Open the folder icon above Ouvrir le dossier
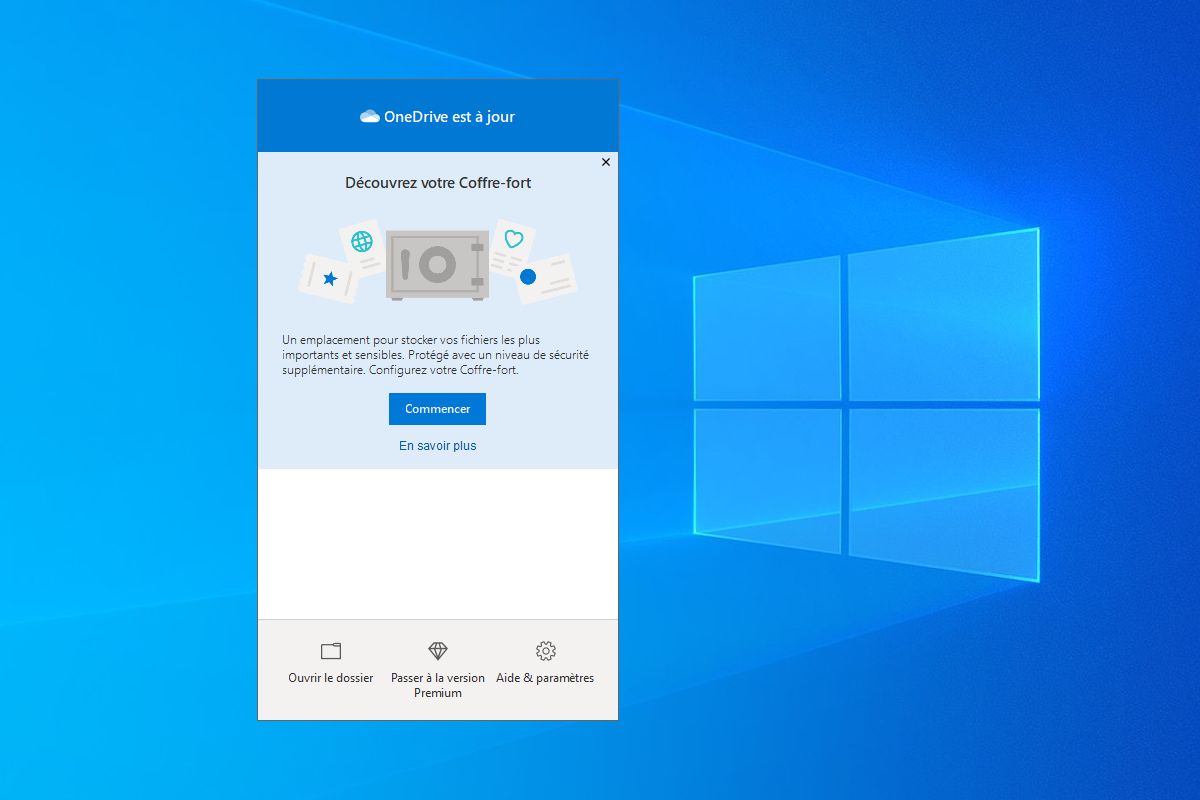This screenshot has height=800, width=1200. point(331,651)
